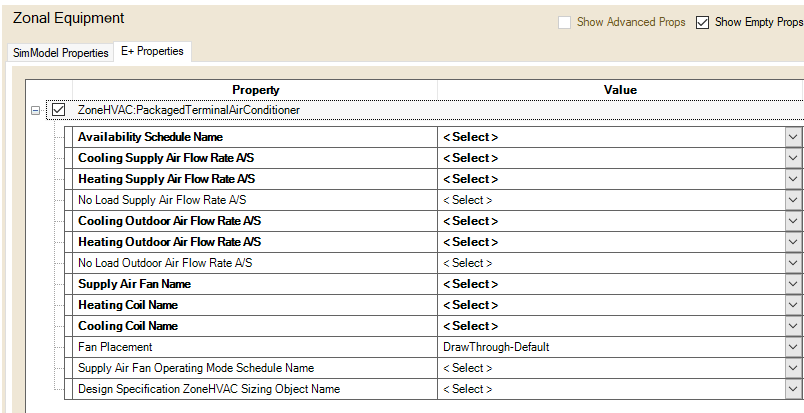This screenshot has width=804, height=413.
Task: Open the Cooling Coil Name dropdown arrow
Action: pyautogui.click(x=793, y=326)
